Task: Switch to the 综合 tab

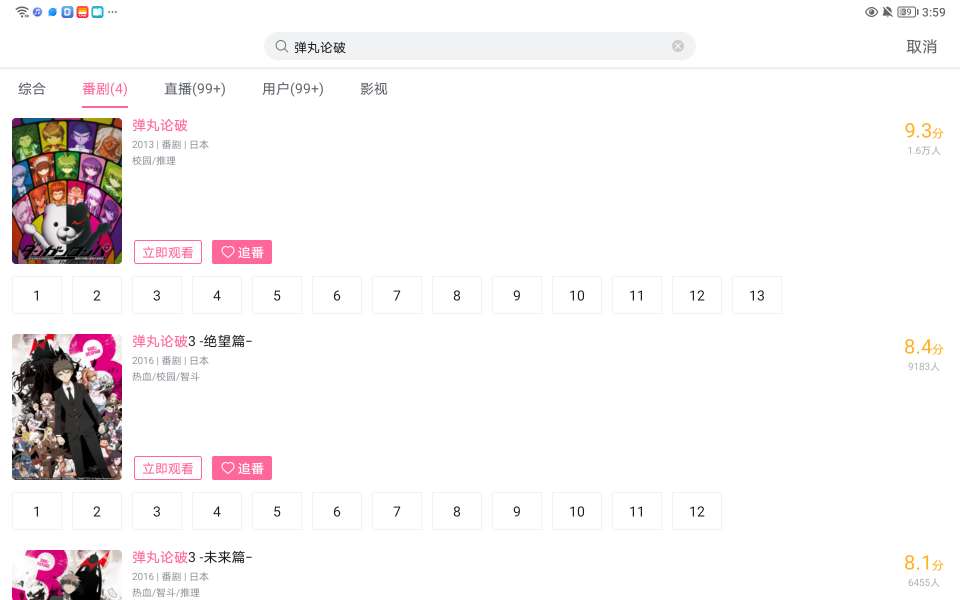Action: [x=32, y=89]
